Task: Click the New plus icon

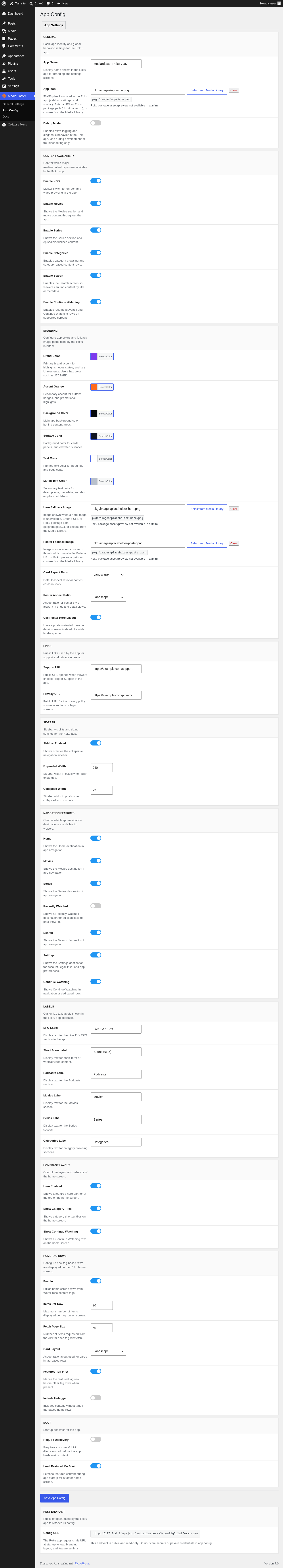Action: pyautogui.click(x=59, y=4)
